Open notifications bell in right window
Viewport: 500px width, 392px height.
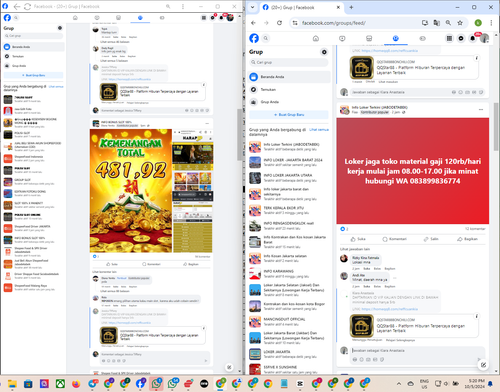(473, 39)
